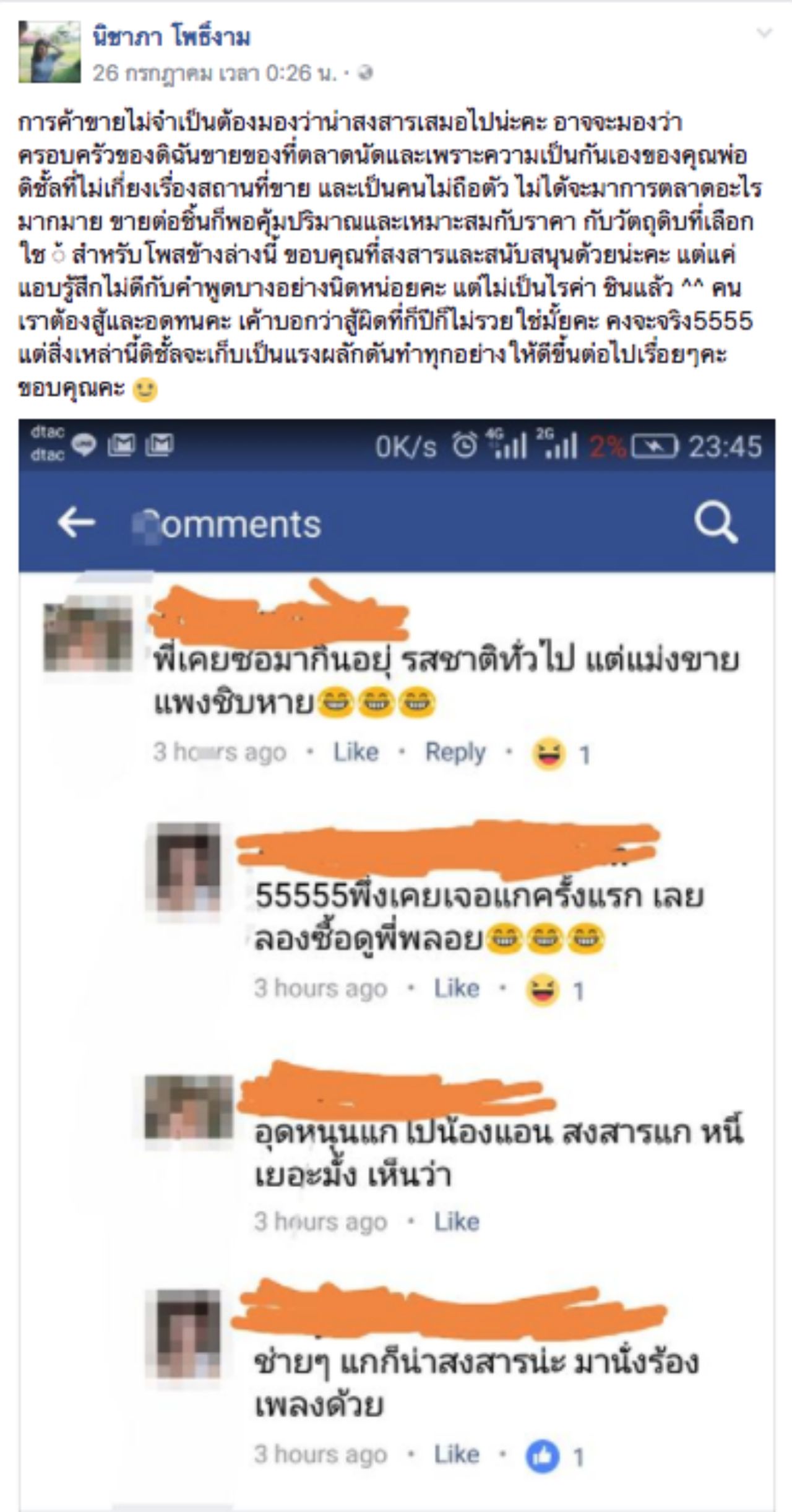Like the comment mentioning น้องแอน
792x1512 pixels.
[x=457, y=1221]
